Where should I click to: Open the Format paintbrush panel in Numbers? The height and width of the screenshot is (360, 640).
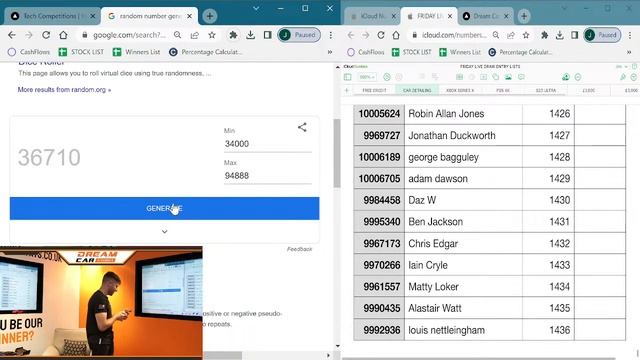(622, 77)
